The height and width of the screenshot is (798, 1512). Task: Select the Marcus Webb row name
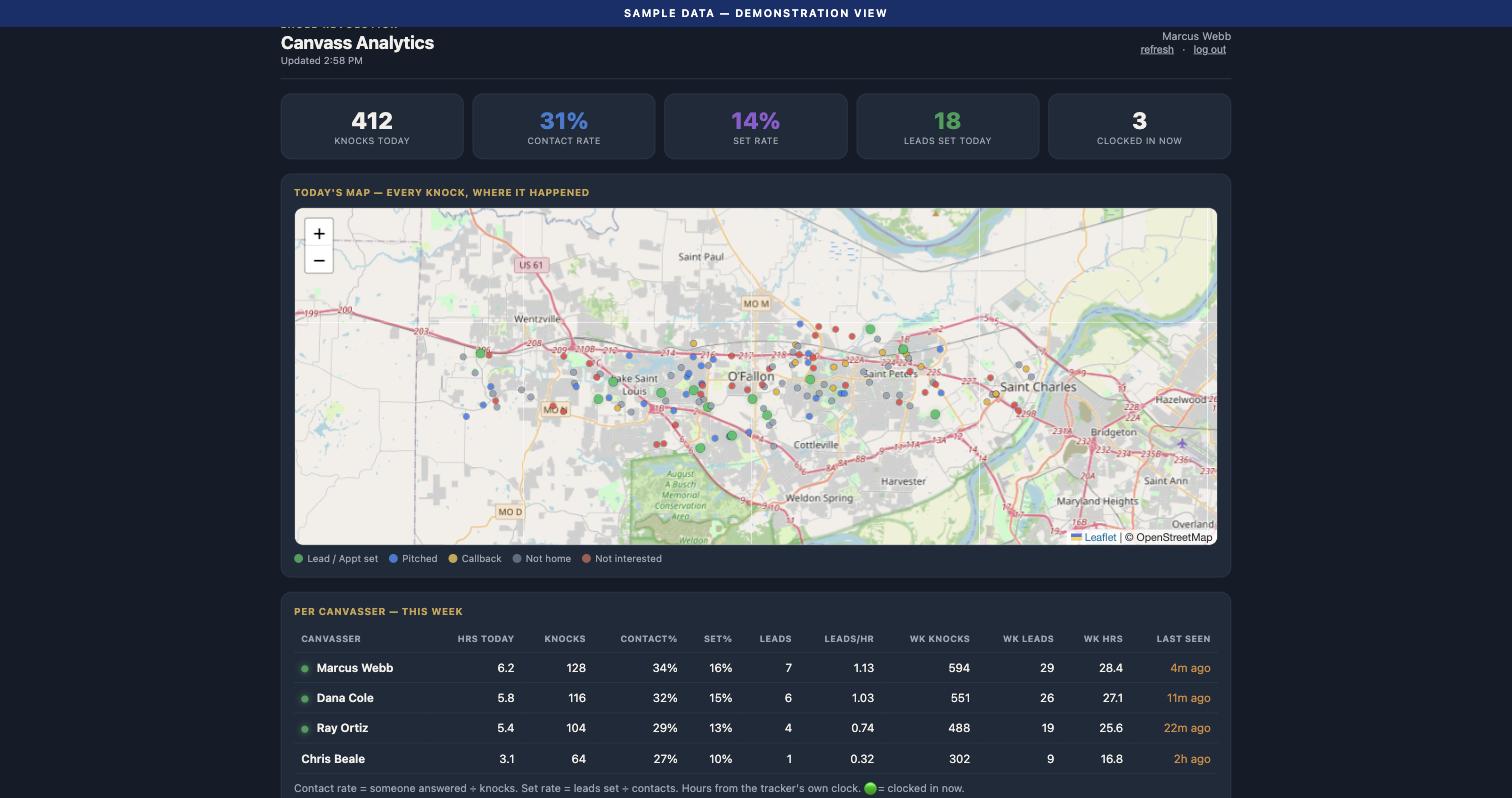click(x=355, y=668)
